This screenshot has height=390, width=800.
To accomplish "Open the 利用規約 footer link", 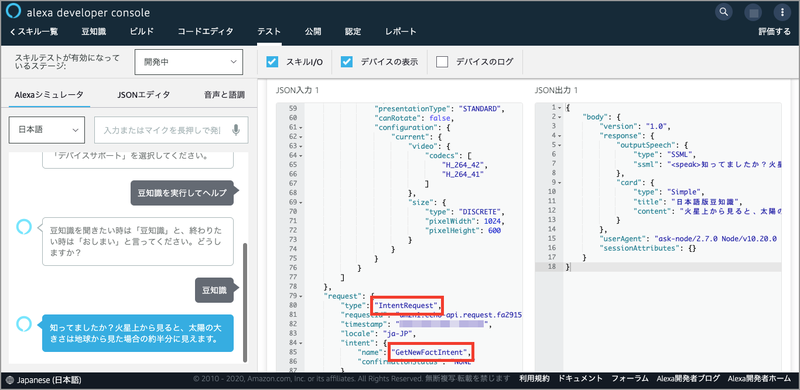I will tap(534, 379).
